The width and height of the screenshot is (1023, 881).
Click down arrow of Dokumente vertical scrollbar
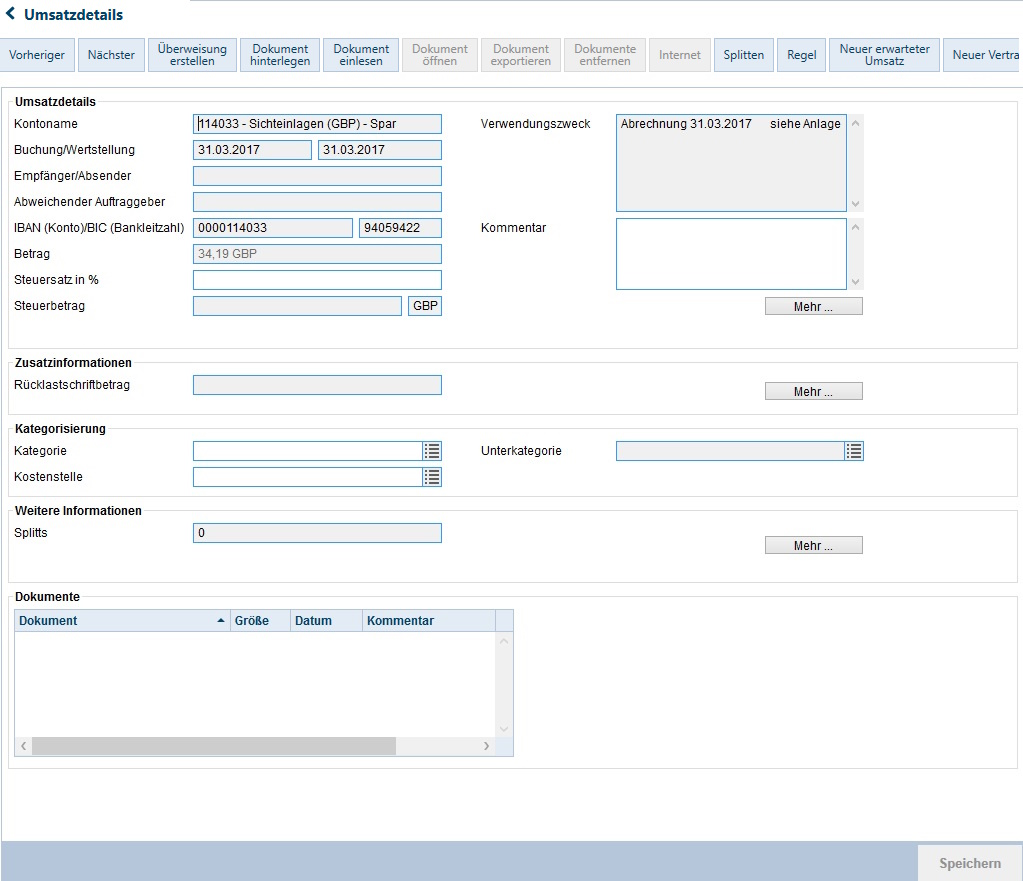click(x=504, y=728)
